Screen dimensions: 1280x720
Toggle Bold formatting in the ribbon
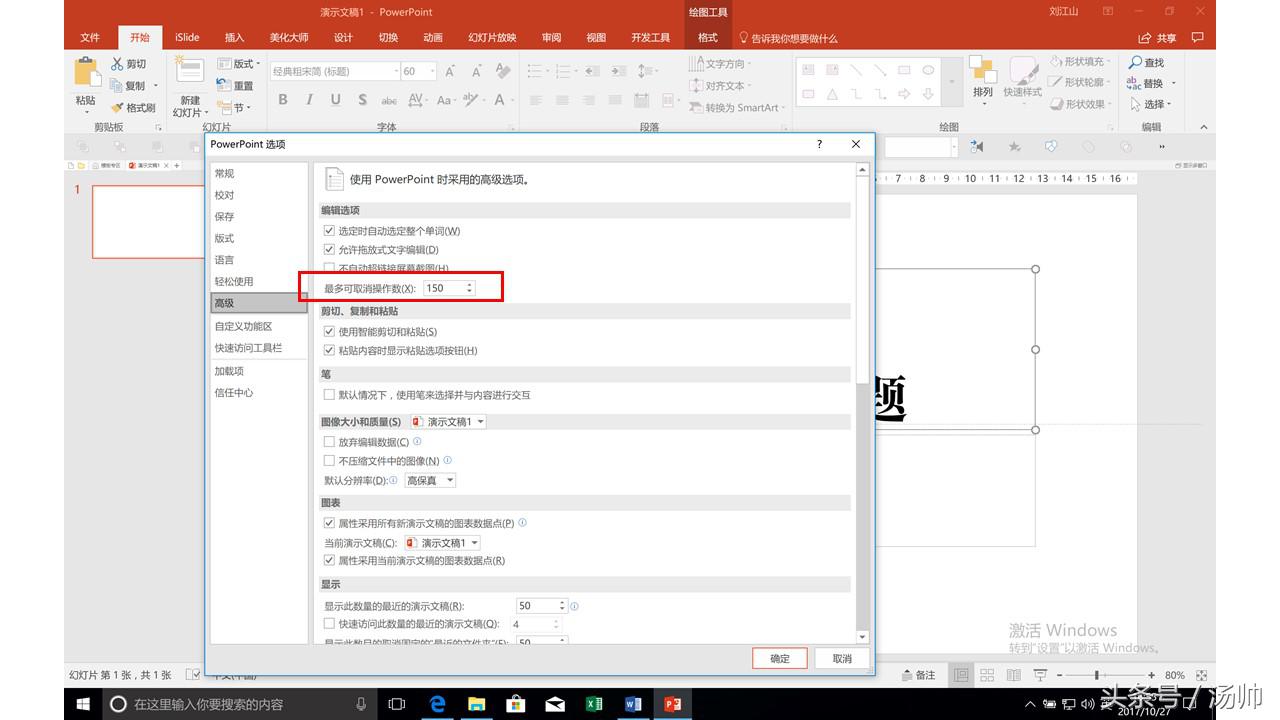[283, 100]
